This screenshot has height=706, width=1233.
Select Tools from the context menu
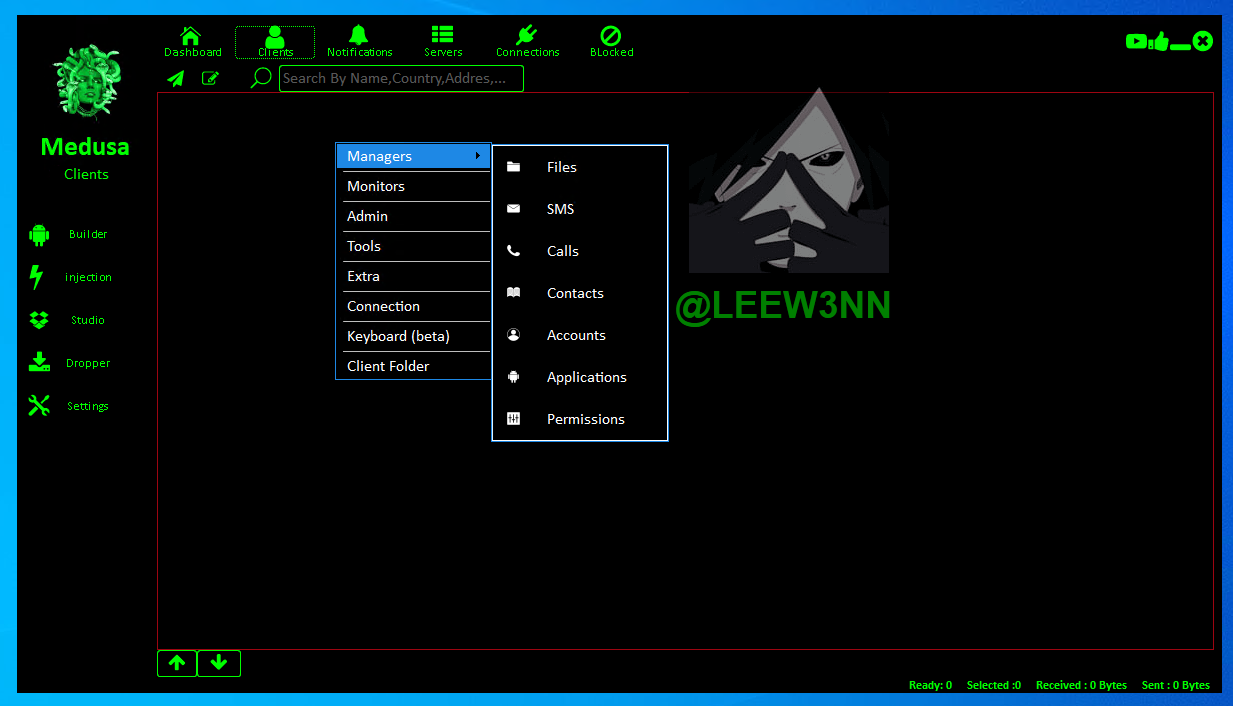coord(413,246)
